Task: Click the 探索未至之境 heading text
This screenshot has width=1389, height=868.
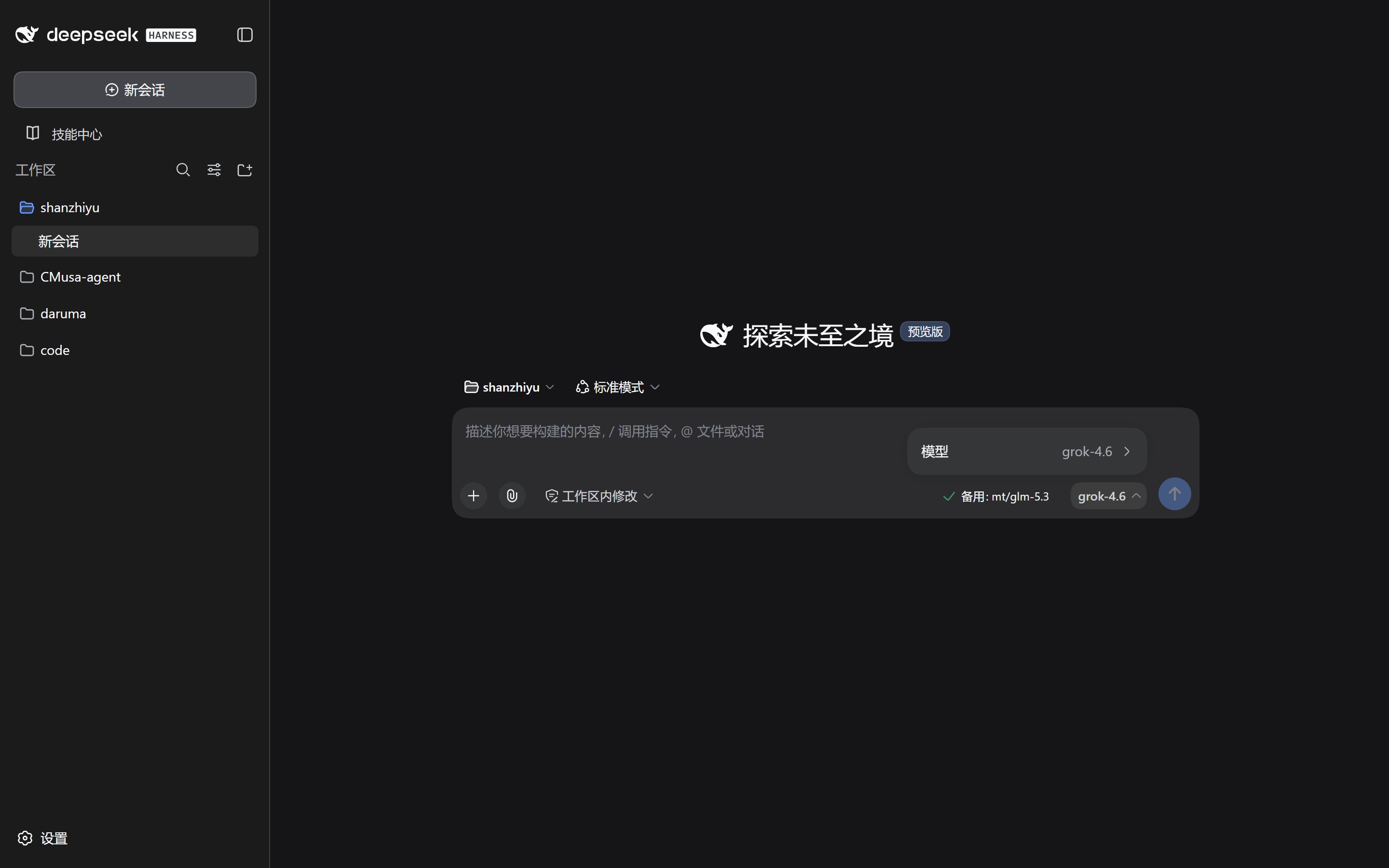Action: 818,336
